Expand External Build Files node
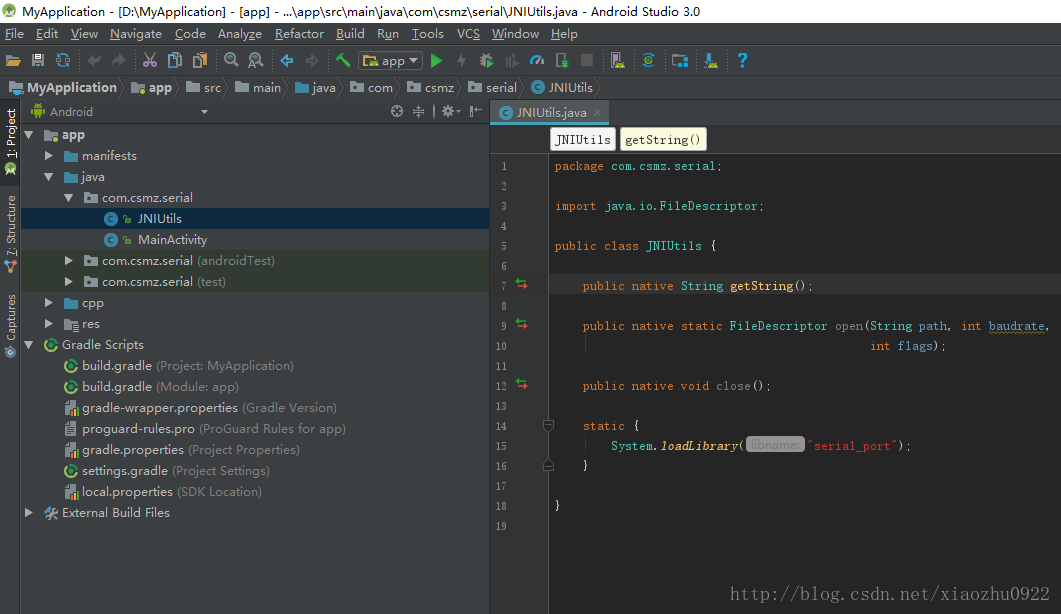This screenshot has height=614, width=1061. pyautogui.click(x=29, y=512)
